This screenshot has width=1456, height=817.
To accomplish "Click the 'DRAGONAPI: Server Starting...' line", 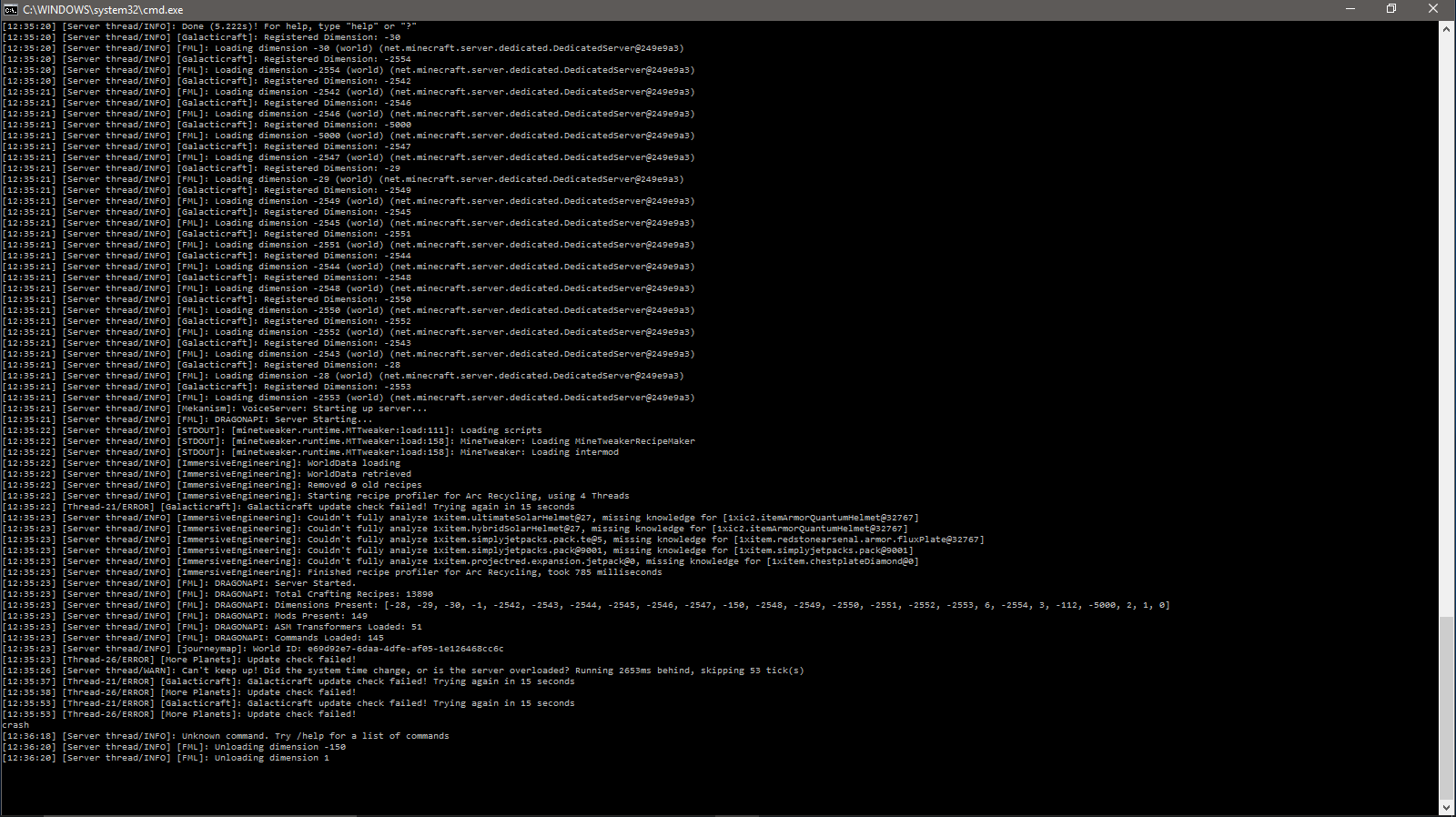I will tap(187, 419).
